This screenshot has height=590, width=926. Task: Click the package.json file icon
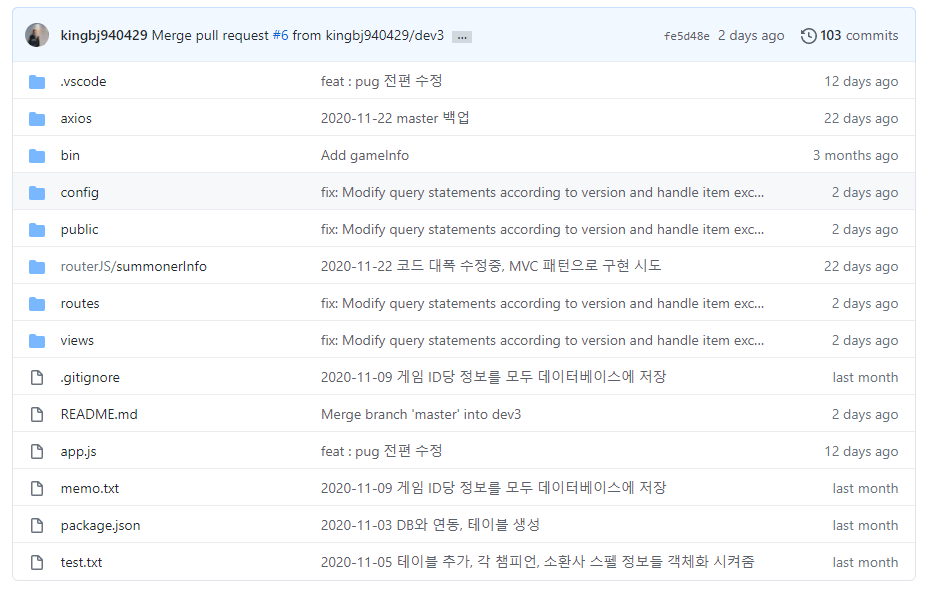point(37,526)
